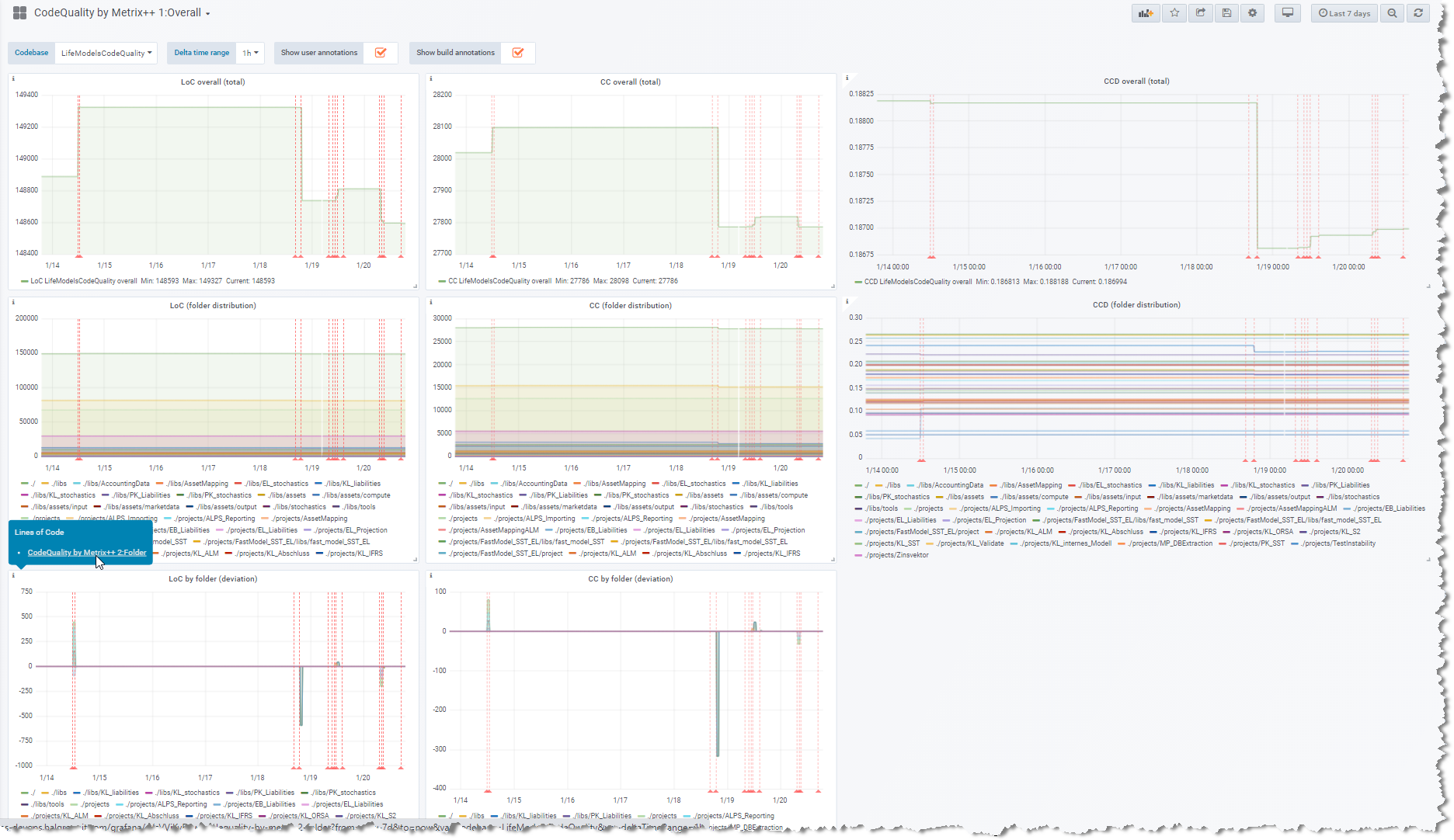Switch to TV view mode icon
This screenshot has width=1454, height=840.
click(1288, 13)
